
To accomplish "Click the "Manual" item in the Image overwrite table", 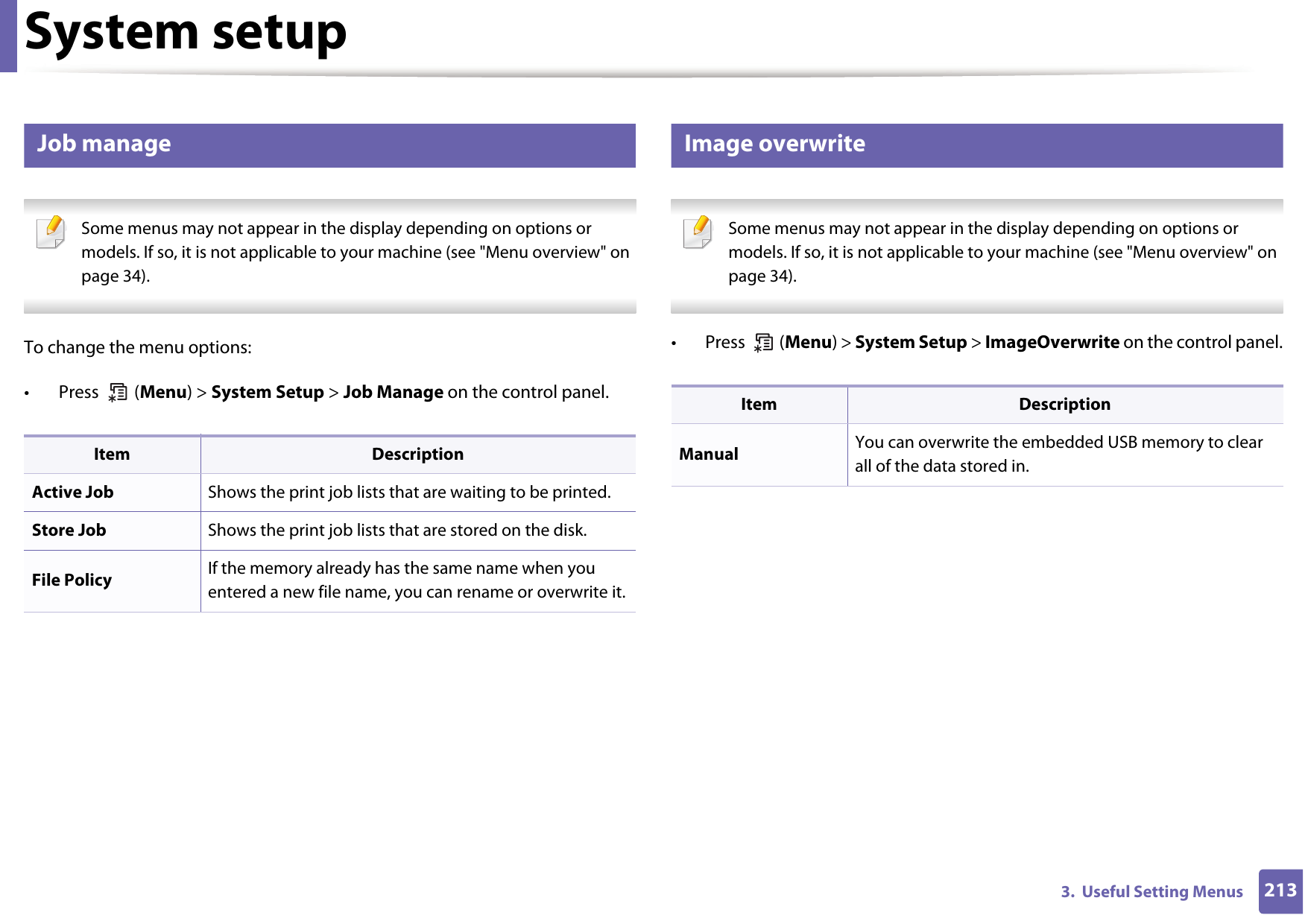I will (709, 455).
